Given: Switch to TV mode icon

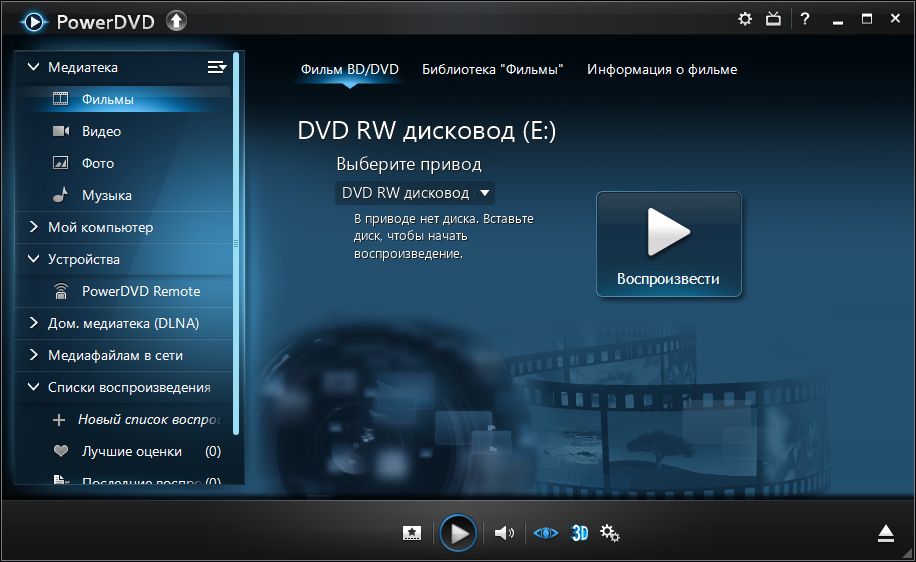Looking at the screenshot, I should [x=773, y=19].
